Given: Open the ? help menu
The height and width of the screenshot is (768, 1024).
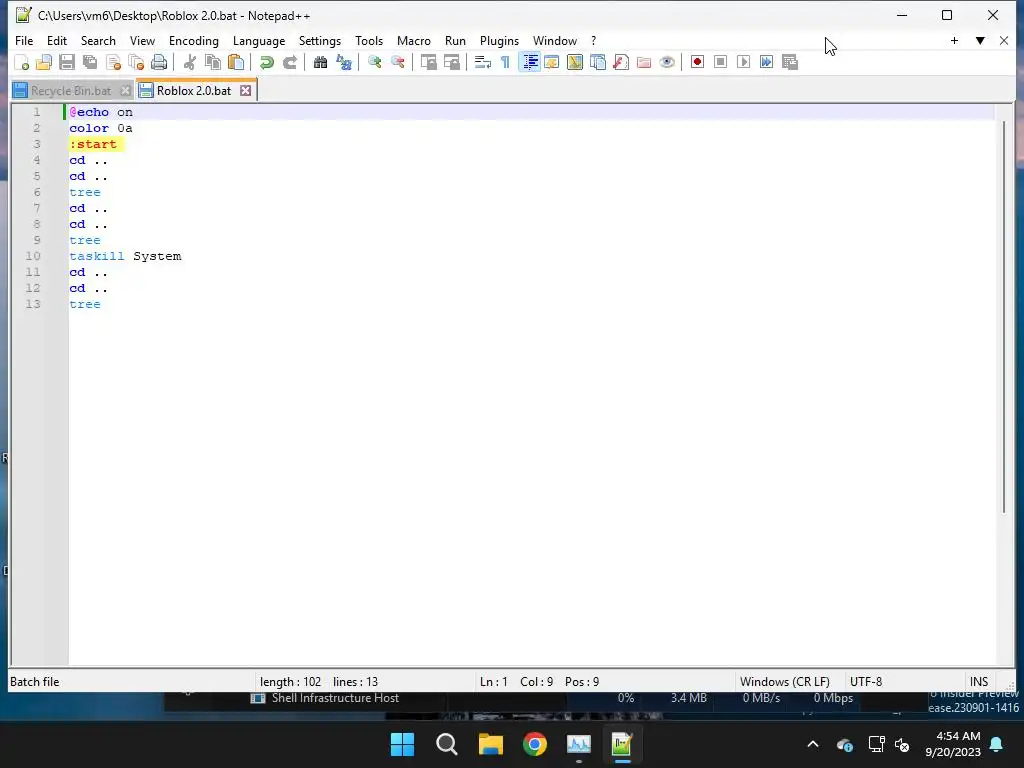Looking at the screenshot, I should pyautogui.click(x=593, y=40).
